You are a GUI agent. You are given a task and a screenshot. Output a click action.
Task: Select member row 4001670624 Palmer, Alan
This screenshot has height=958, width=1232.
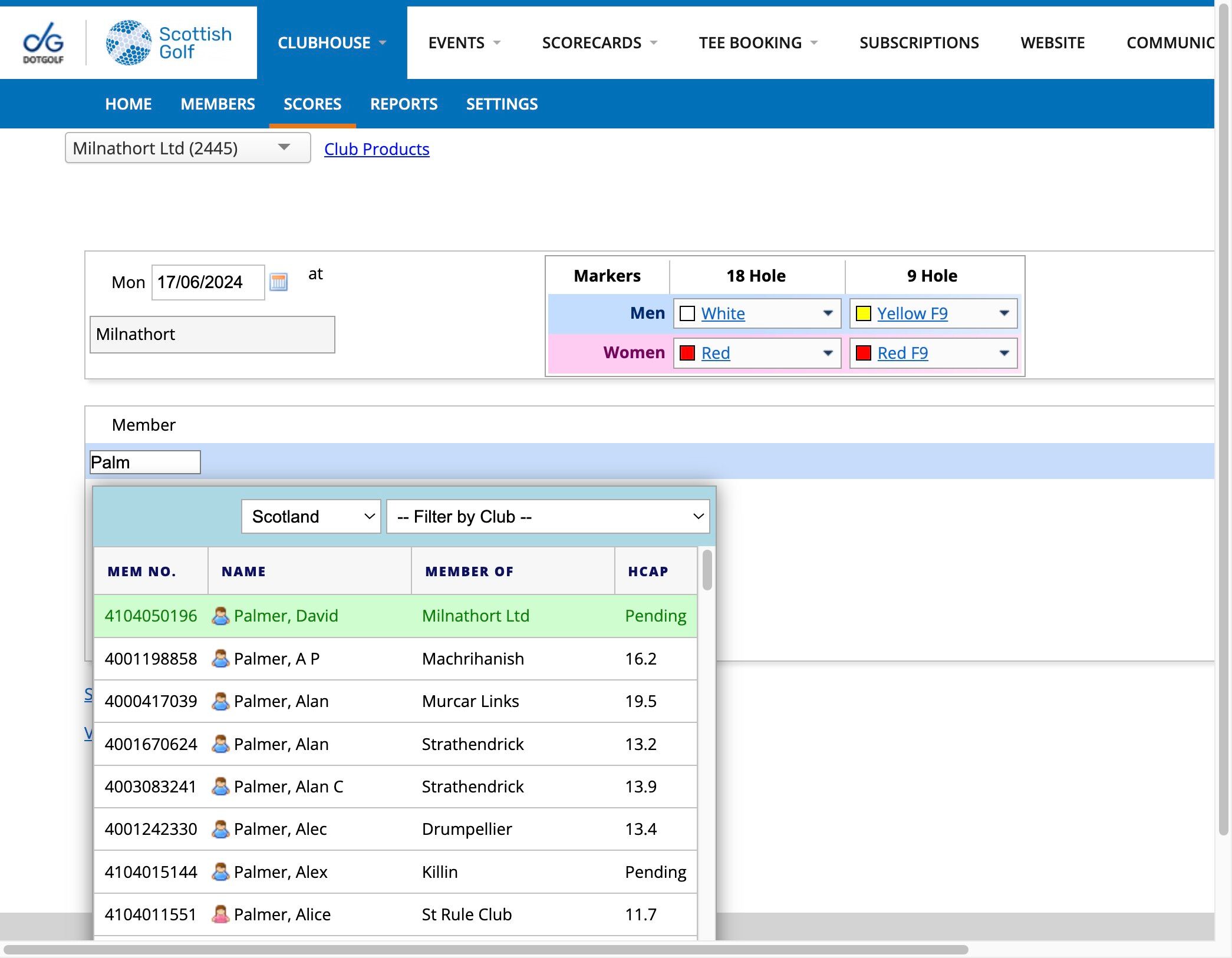pyautogui.click(x=396, y=744)
